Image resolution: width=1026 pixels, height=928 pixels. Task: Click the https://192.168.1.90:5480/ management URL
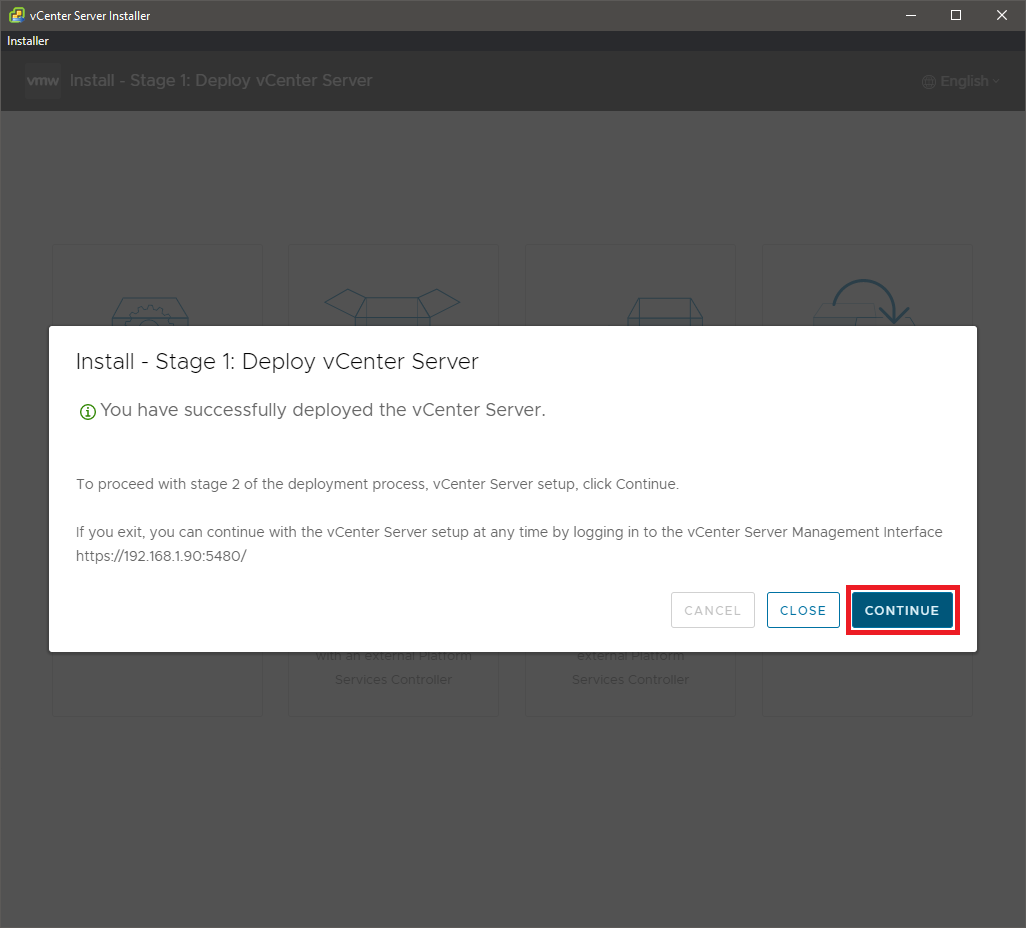(x=161, y=556)
